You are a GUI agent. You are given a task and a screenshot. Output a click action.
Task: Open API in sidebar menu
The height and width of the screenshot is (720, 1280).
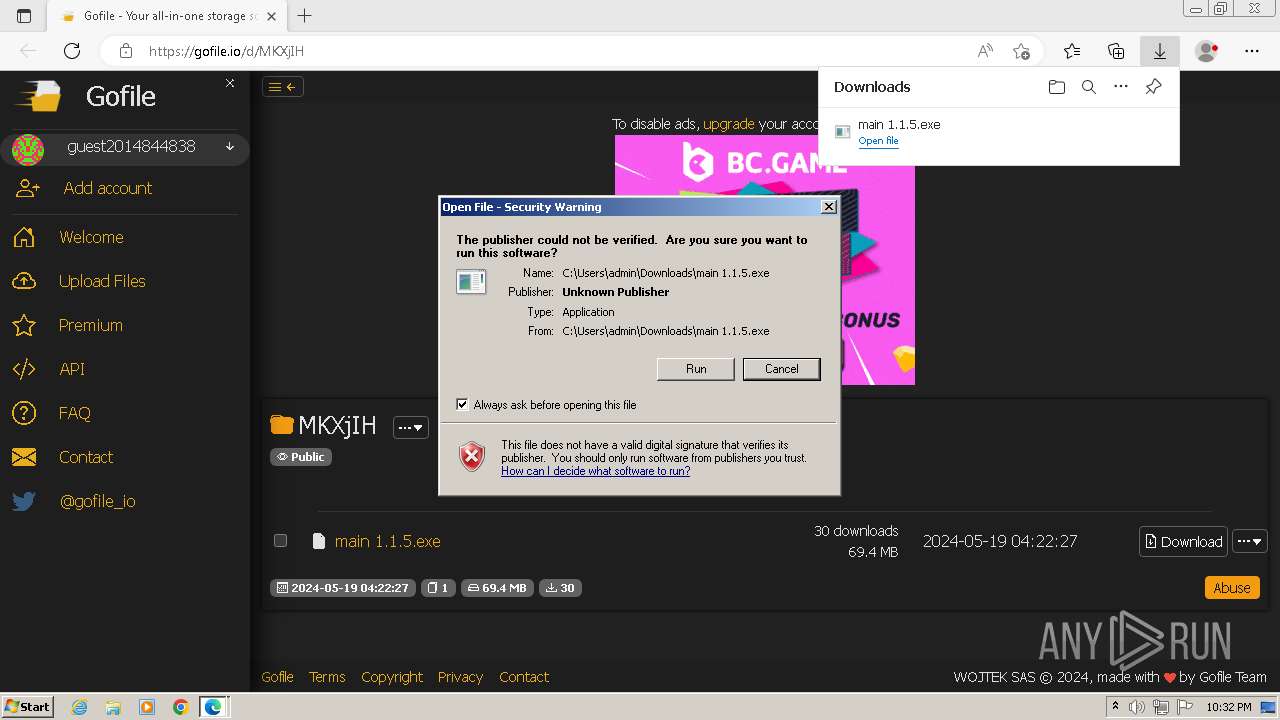click(72, 369)
